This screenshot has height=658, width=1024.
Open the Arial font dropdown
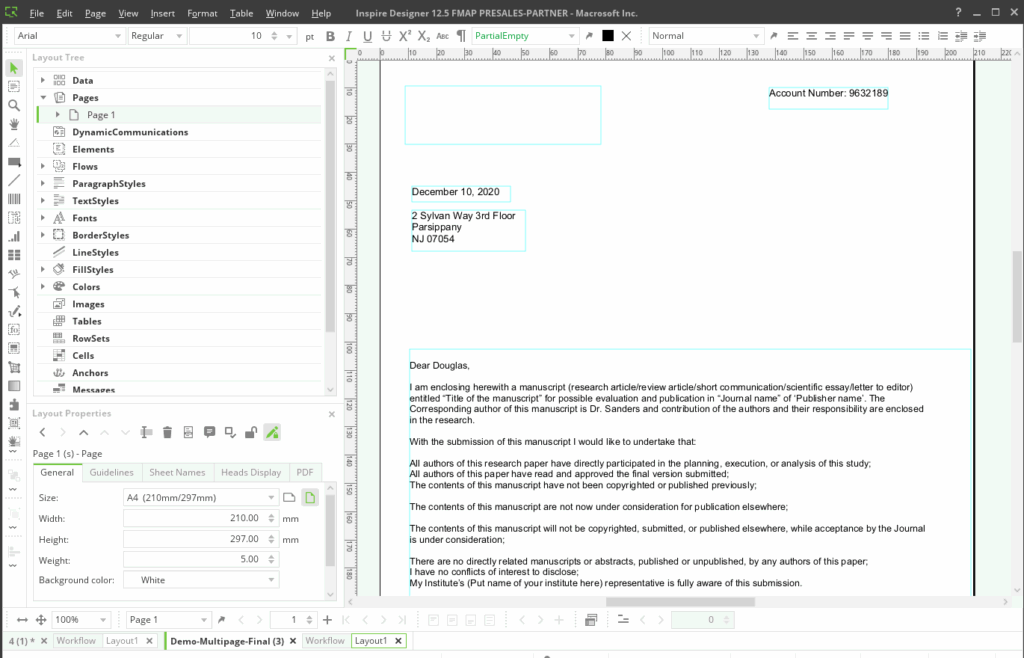pos(69,36)
